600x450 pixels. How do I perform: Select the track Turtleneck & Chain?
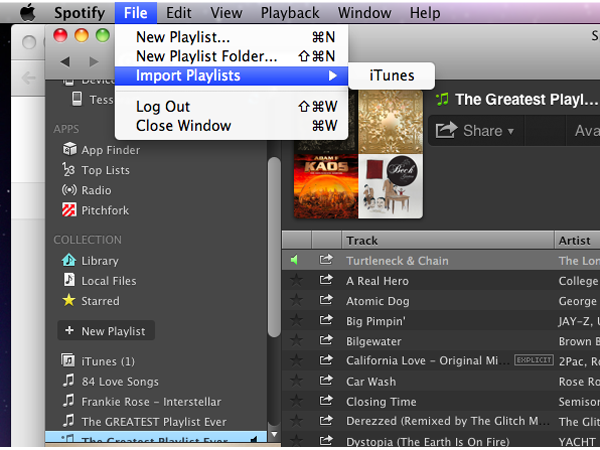coord(441,261)
